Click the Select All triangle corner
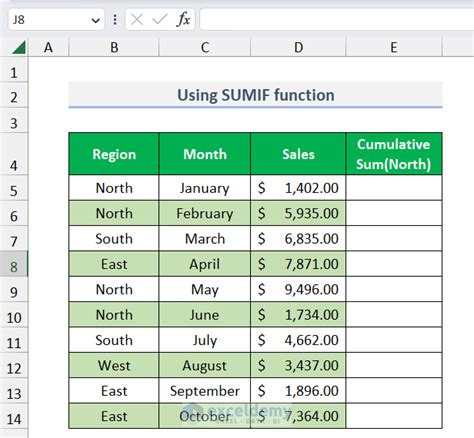474x438 pixels. tap(19, 47)
